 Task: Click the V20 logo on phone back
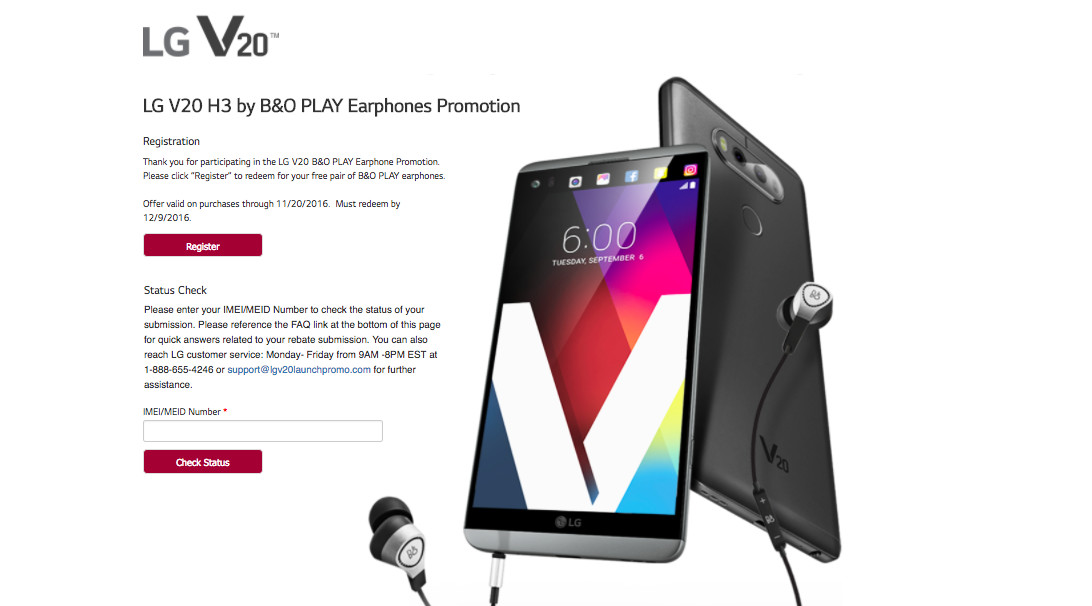(774, 454)
